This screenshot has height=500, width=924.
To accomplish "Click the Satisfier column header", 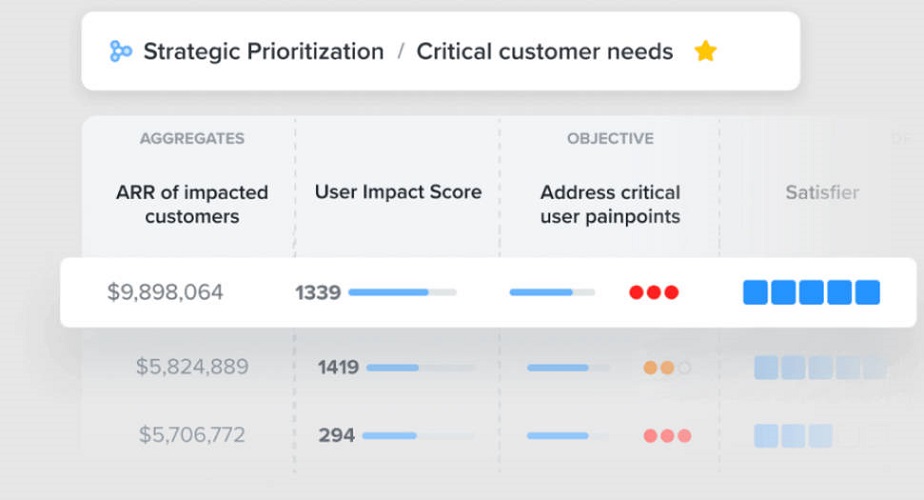I will pyautogui.click(x=821, y=192).
